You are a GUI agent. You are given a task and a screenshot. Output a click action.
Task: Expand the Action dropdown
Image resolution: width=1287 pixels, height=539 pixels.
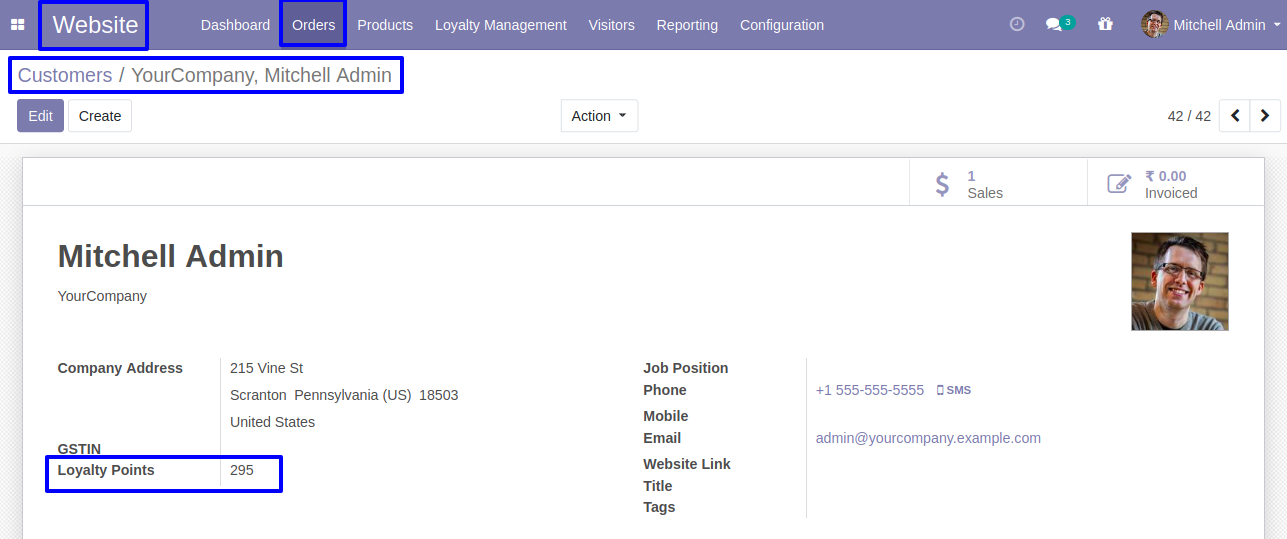[x=599, y=116]
